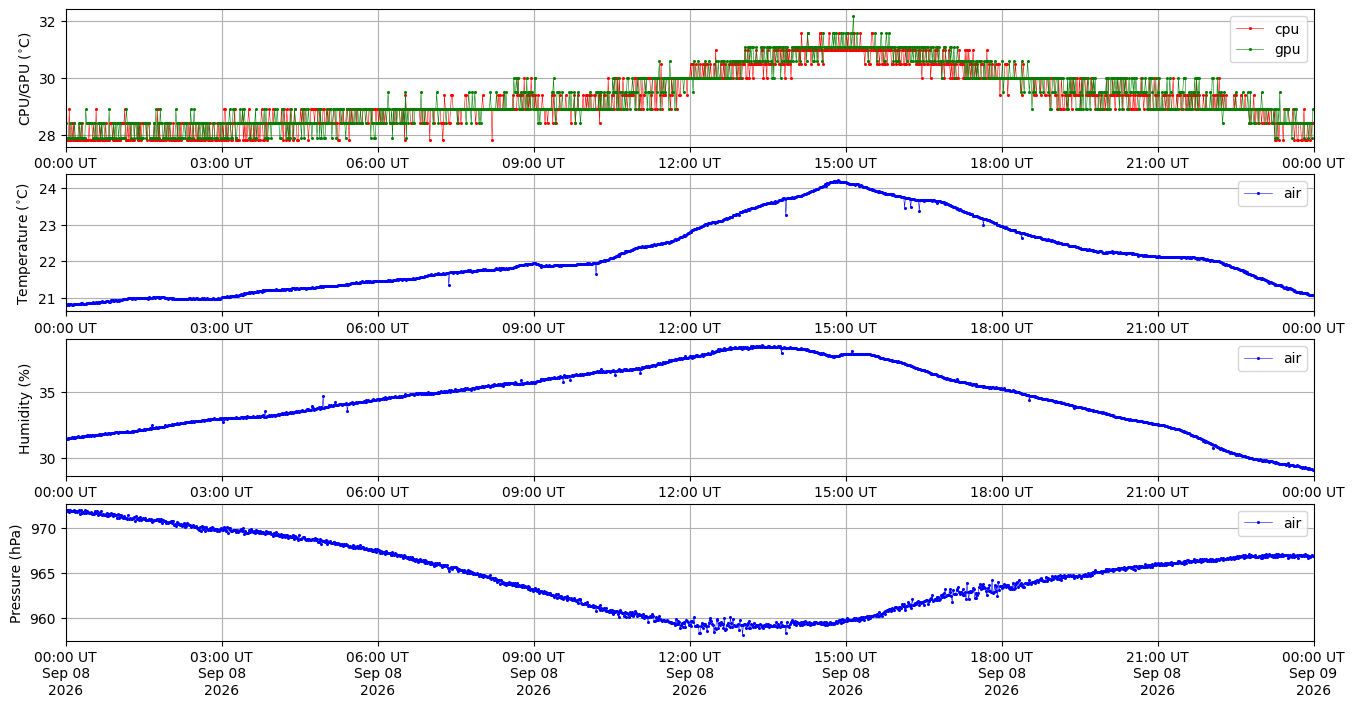Click the gpu legend entry
Viewport: 1354px width, 707px height.
tap(1271, 49)
